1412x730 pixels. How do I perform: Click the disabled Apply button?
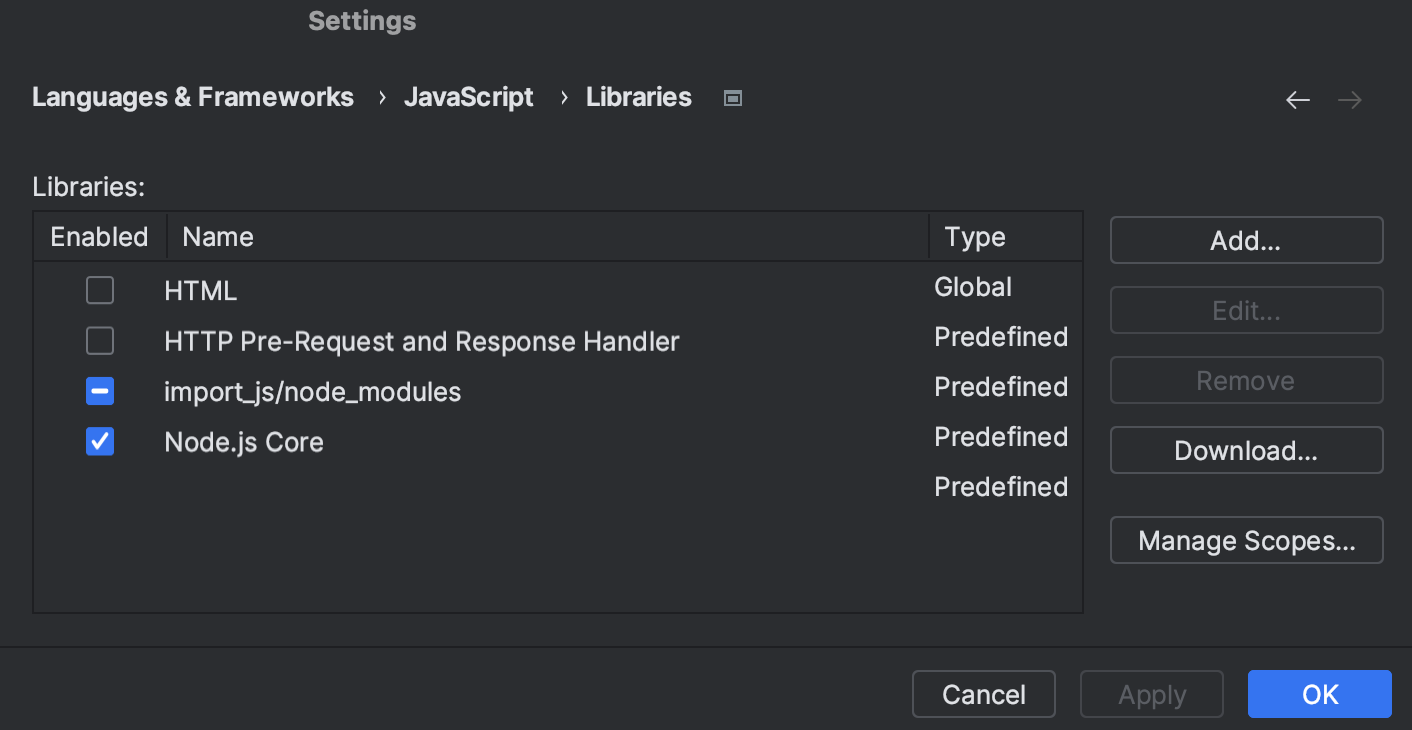[x=1151, y=694]
